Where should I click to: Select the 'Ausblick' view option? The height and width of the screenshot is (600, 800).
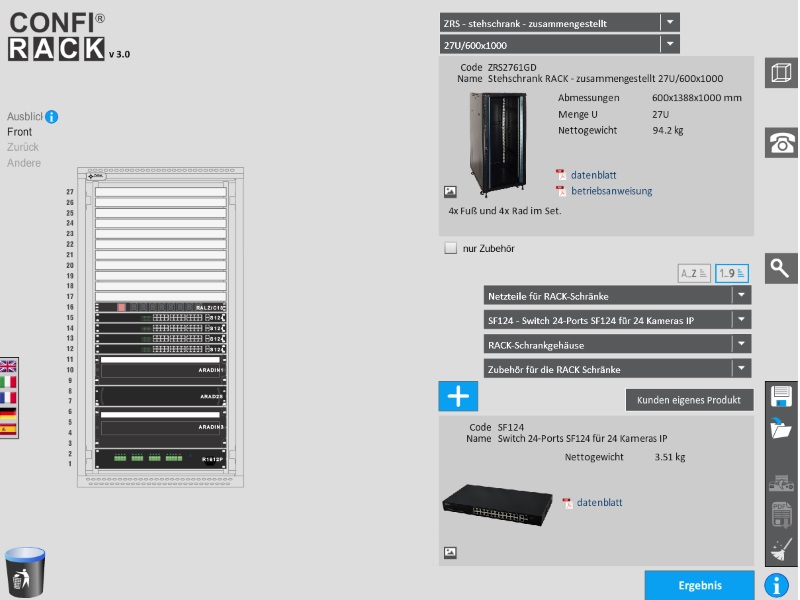25,117
